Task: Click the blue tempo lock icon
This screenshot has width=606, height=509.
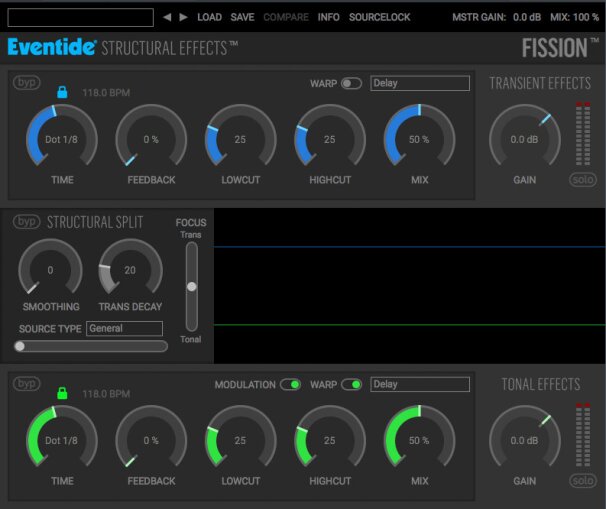Action: (x=61, y=92)
